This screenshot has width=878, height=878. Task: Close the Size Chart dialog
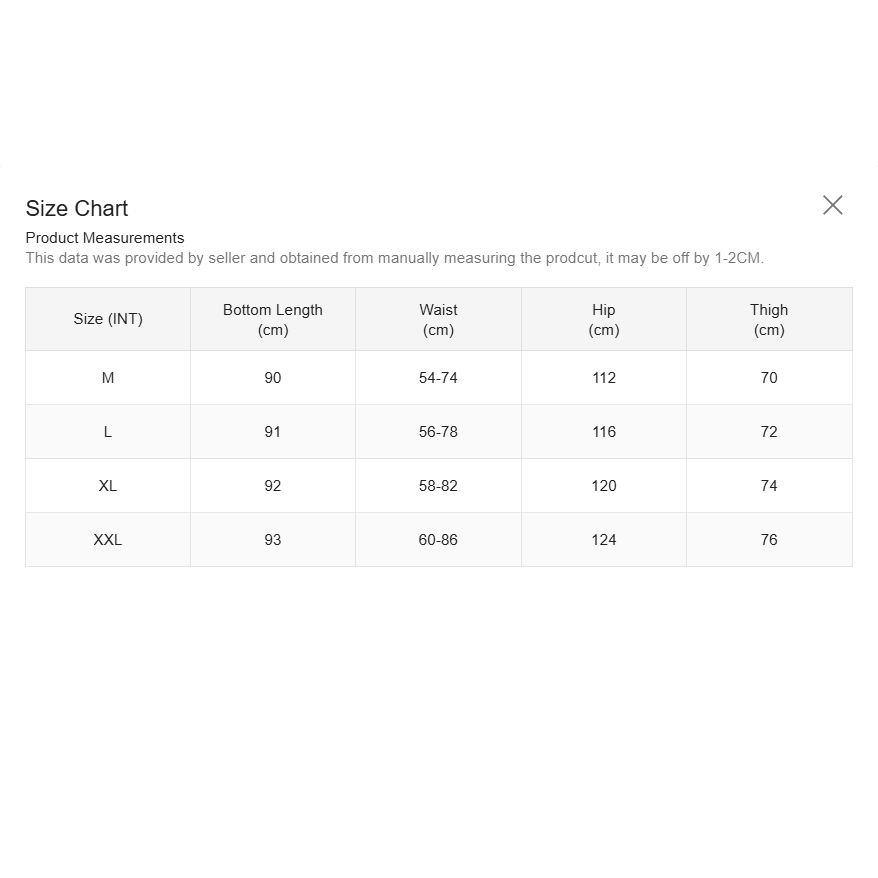[x=832, y=205]
